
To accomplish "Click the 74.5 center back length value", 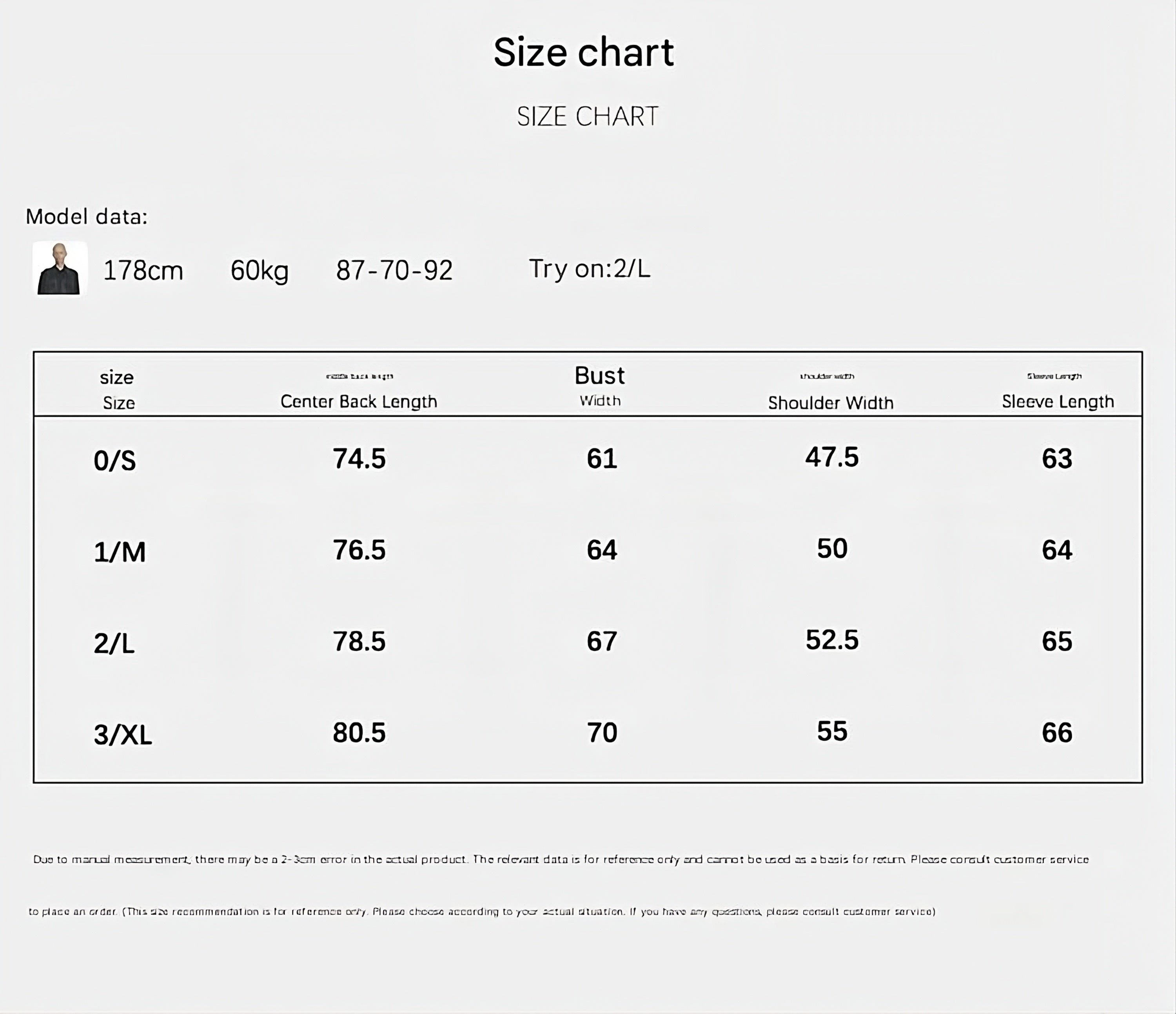I will point(359,458).
